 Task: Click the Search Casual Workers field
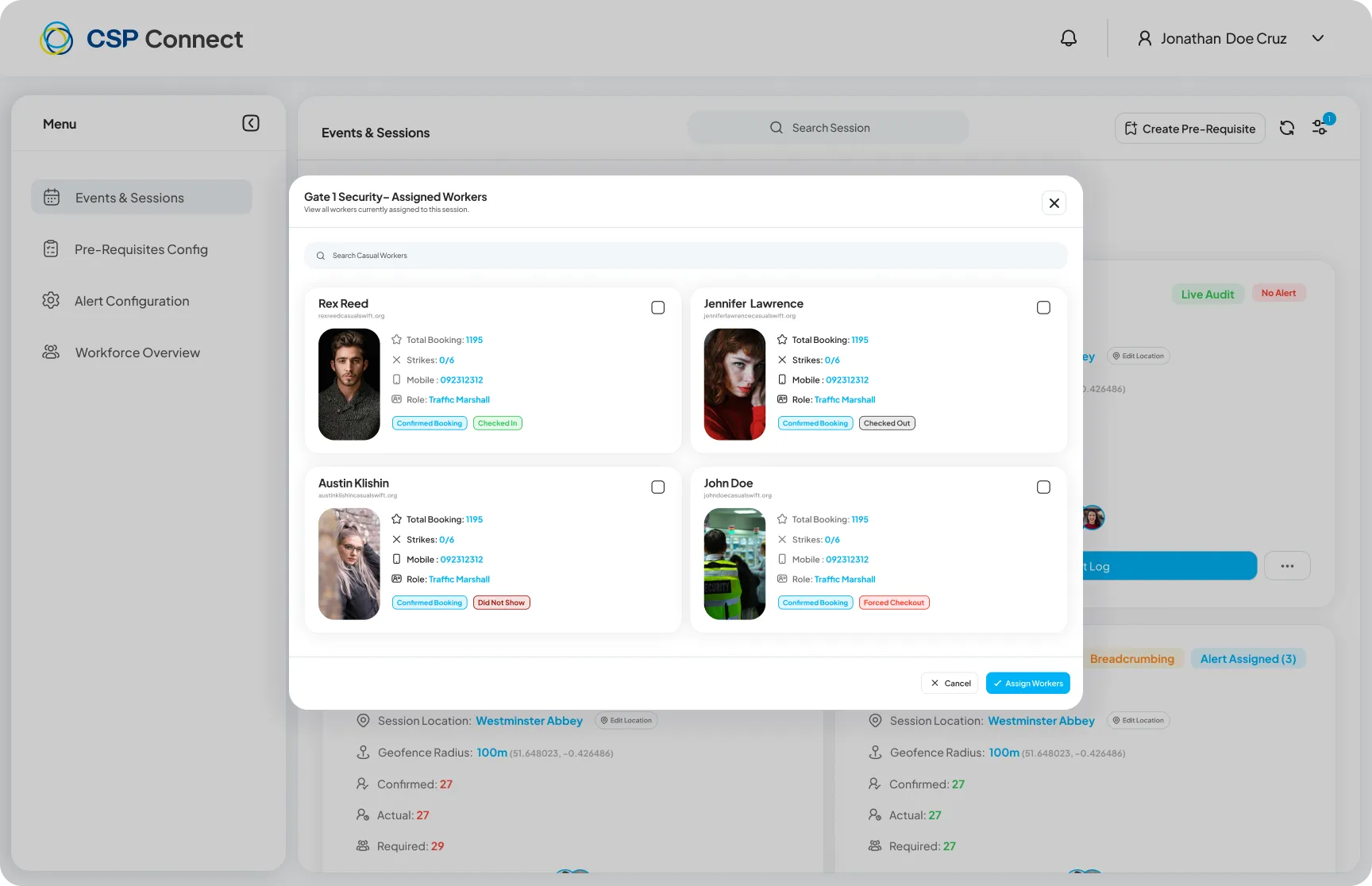[686, 256]
